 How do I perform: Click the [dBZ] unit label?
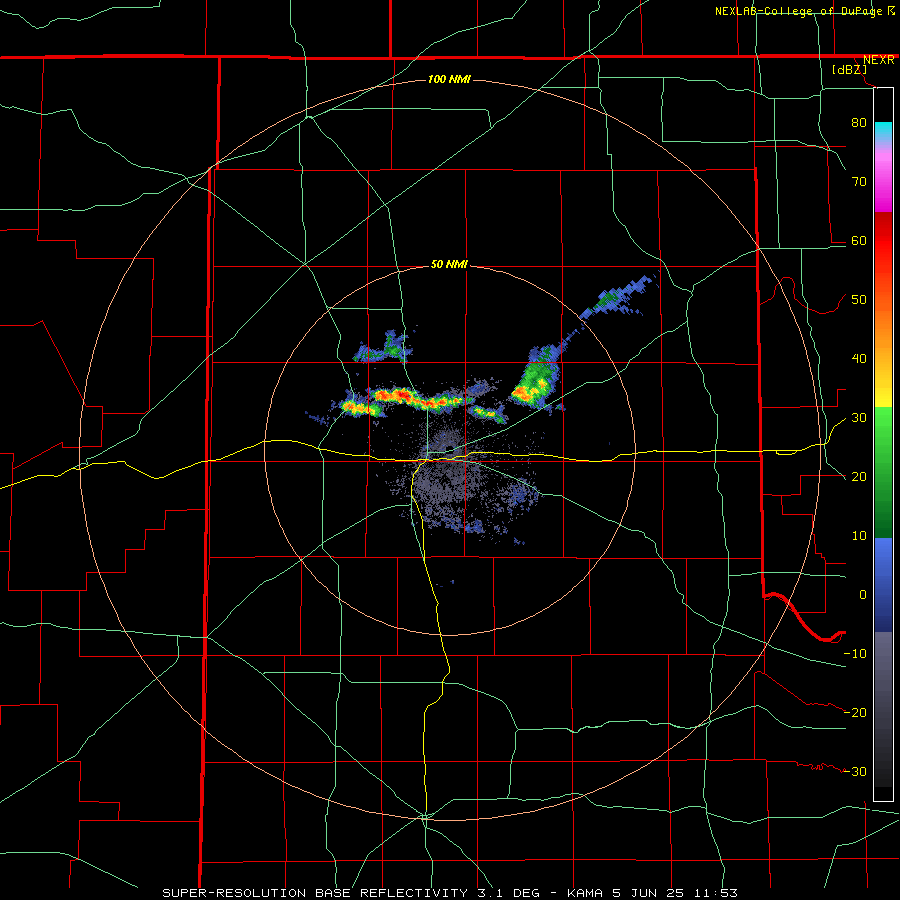click(849, 70)
